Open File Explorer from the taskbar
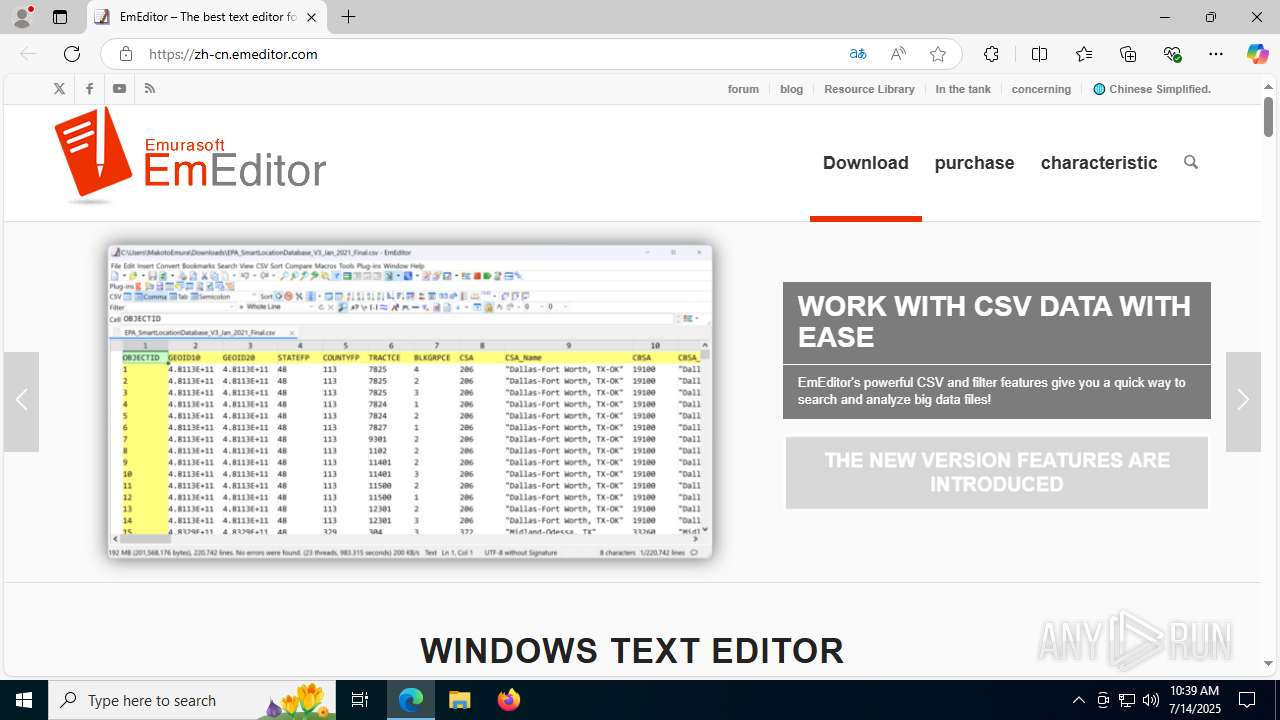Screen dimensions: 1280x720 460,700
